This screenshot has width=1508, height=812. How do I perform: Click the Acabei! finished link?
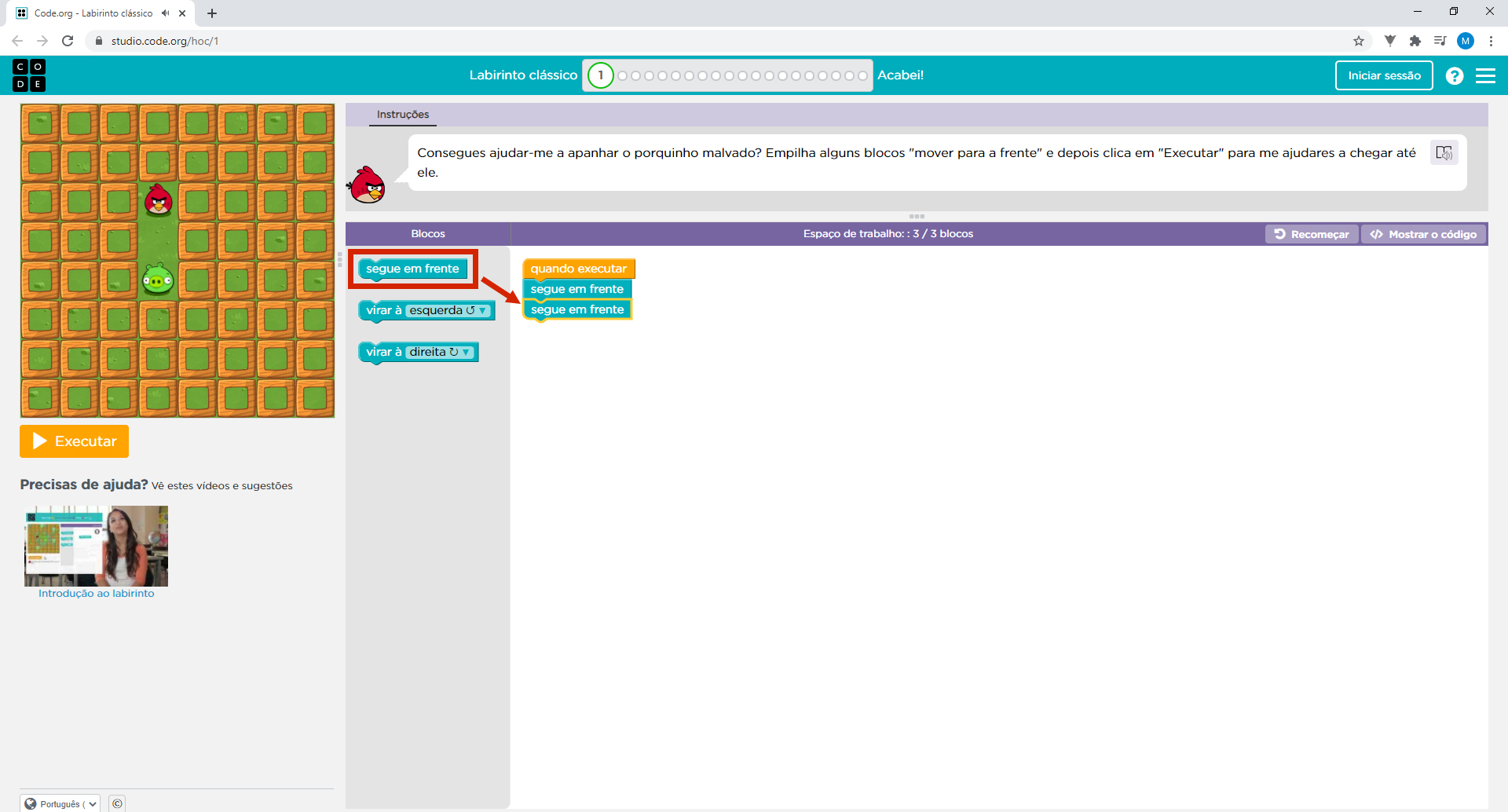point(900,75)
